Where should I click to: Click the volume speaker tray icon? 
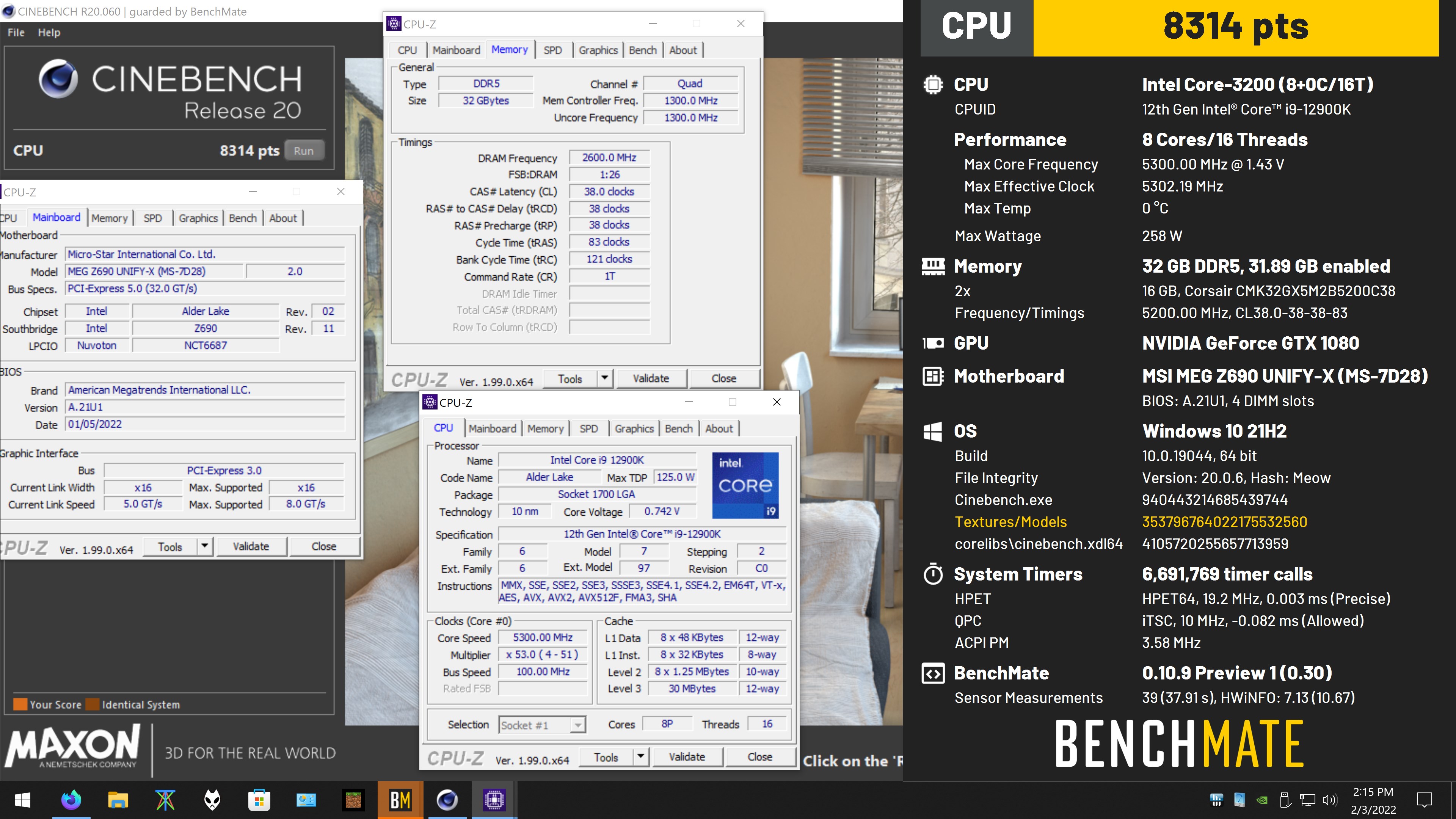pyautogui.click(x=1329, y=800)
